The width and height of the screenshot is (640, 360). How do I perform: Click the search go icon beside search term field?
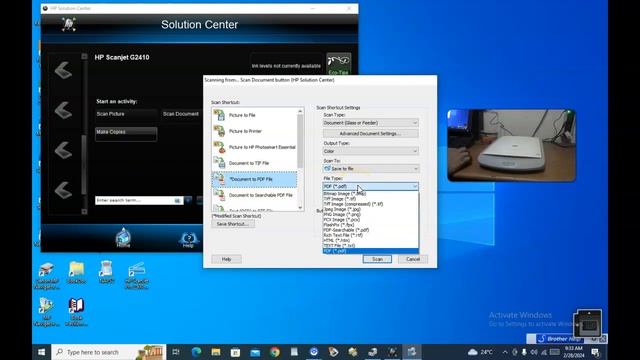click(x=178, y=200)
